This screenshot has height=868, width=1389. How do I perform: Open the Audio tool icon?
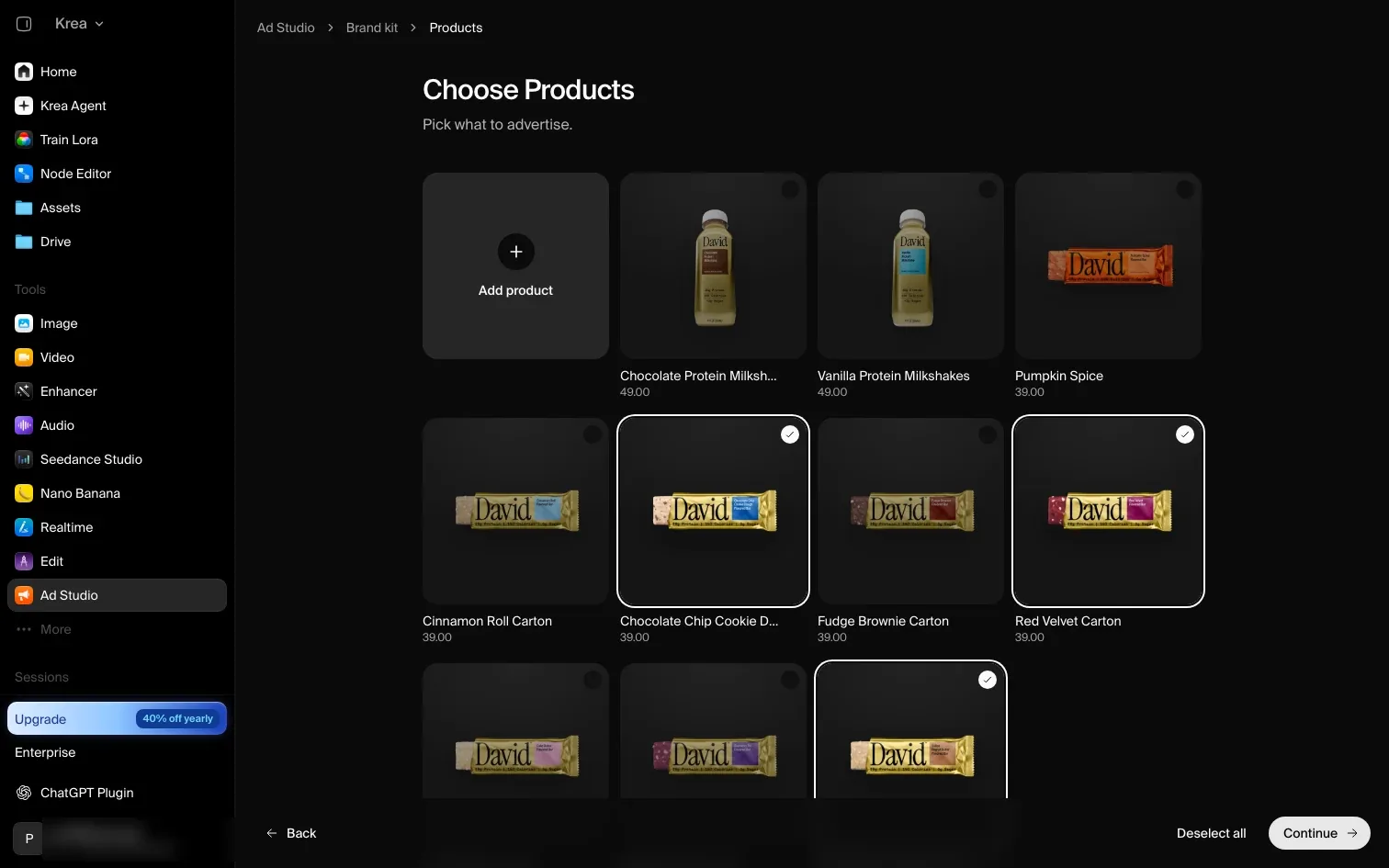(x=24, y=425)
